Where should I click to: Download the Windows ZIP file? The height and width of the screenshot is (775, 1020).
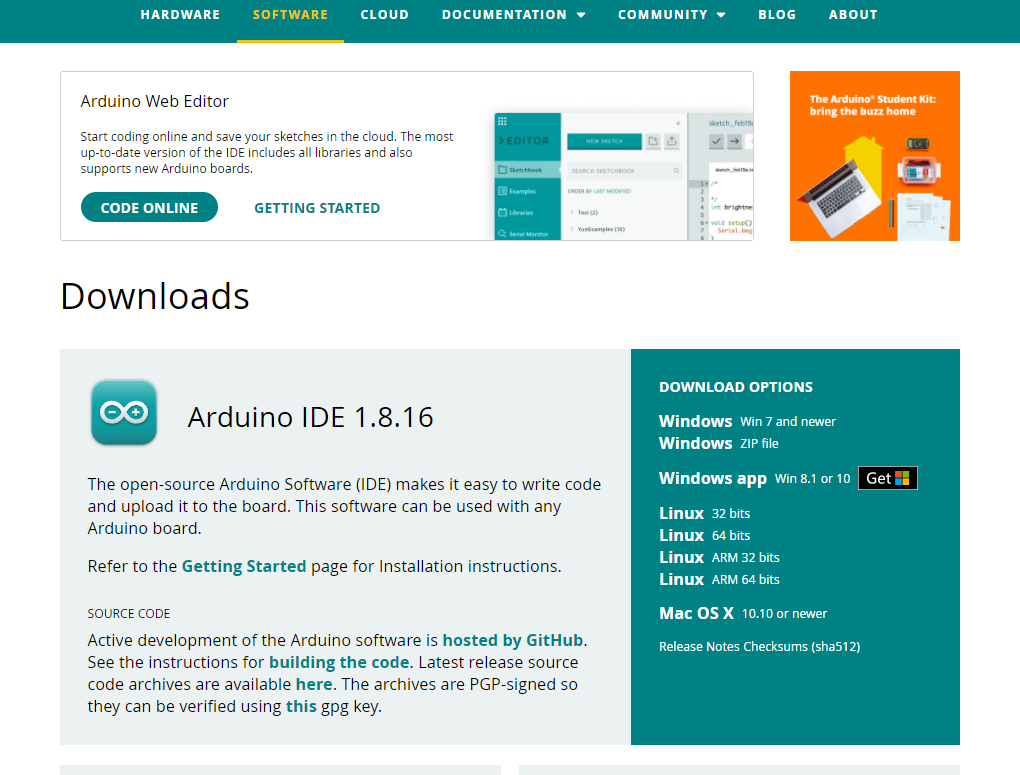point(718,443)
